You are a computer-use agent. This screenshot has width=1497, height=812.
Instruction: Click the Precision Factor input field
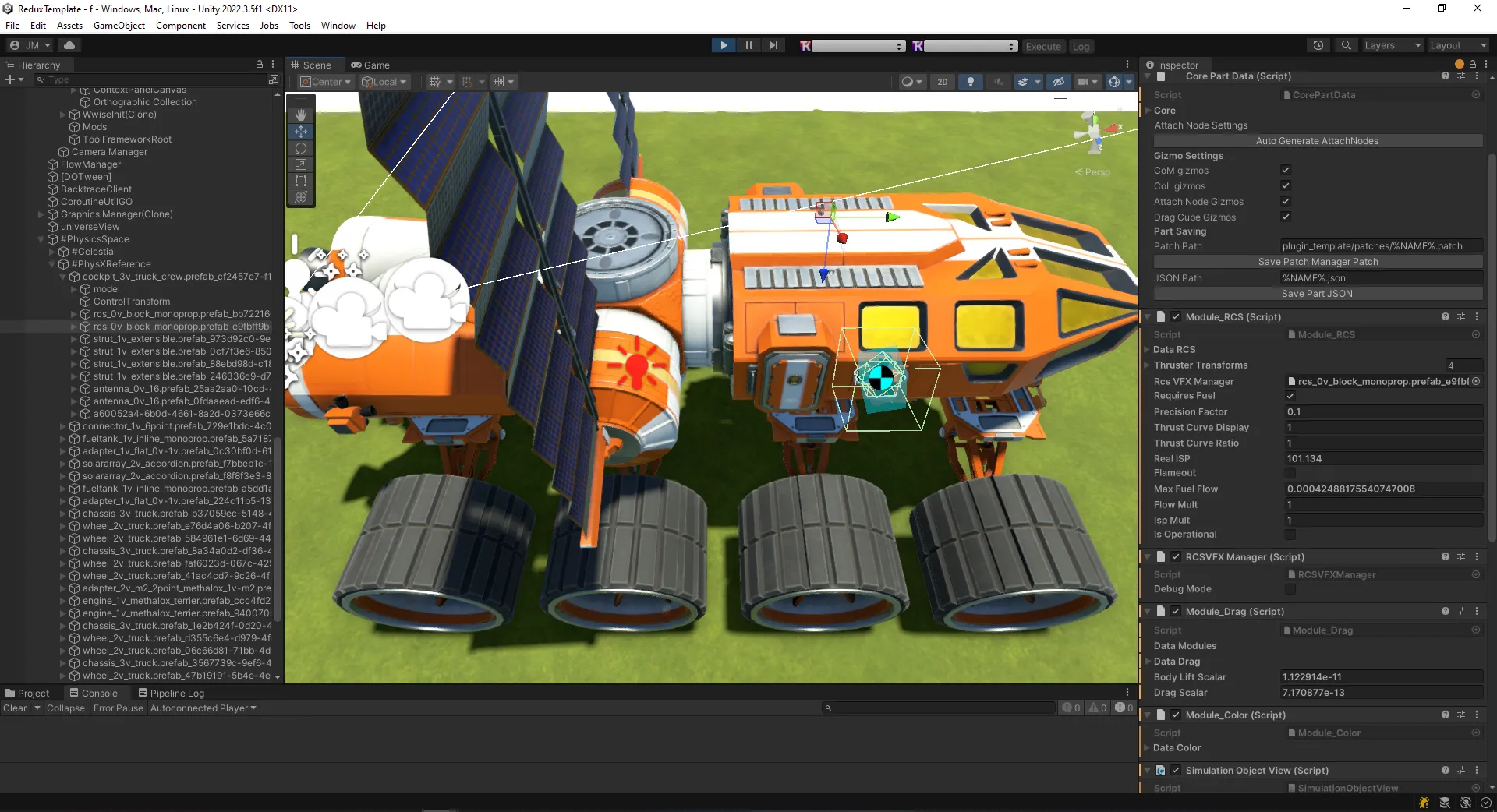click(x=1384, y=412)
